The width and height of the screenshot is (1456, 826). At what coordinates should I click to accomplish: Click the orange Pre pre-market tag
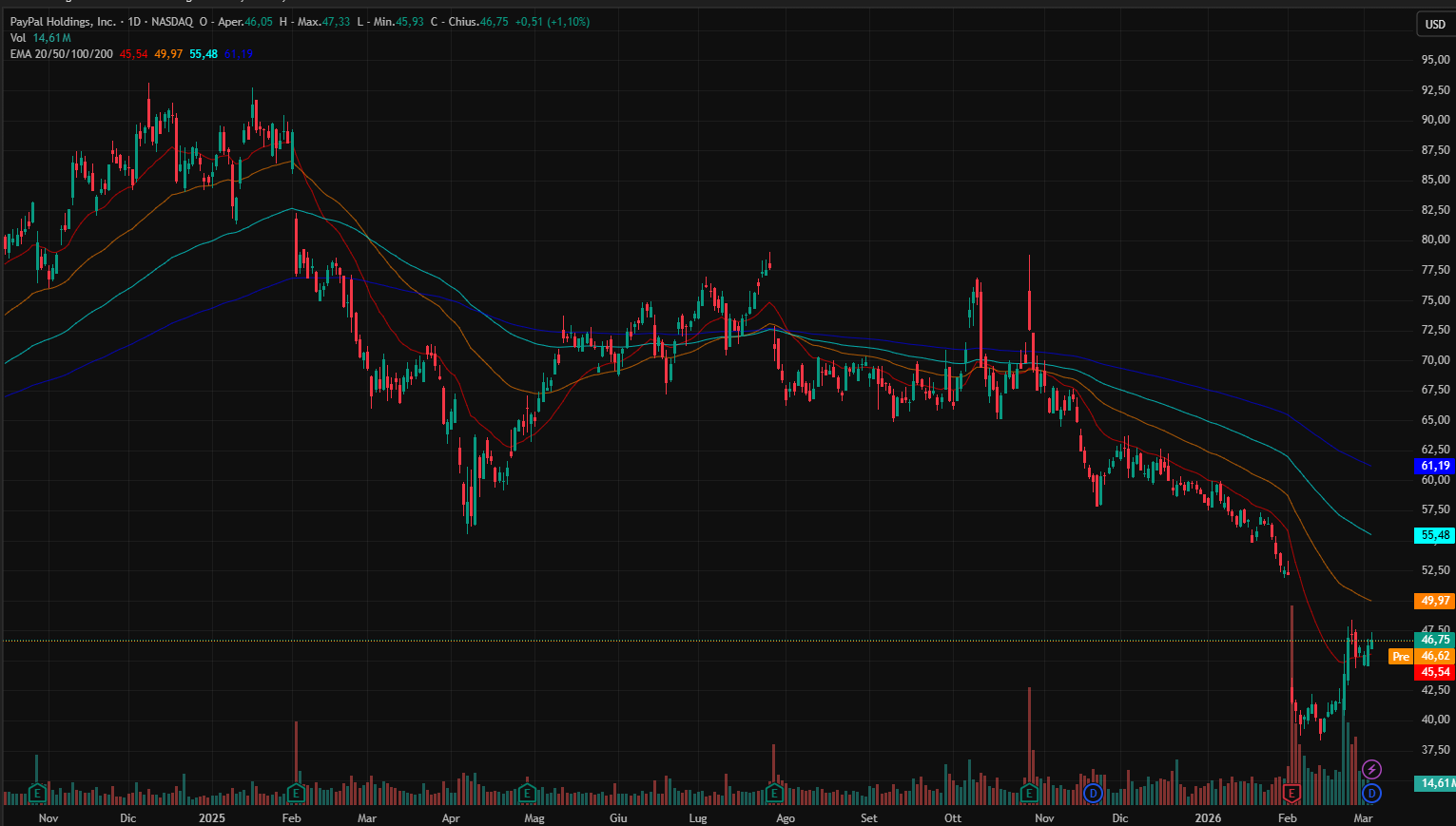(x=1401, y=657)
